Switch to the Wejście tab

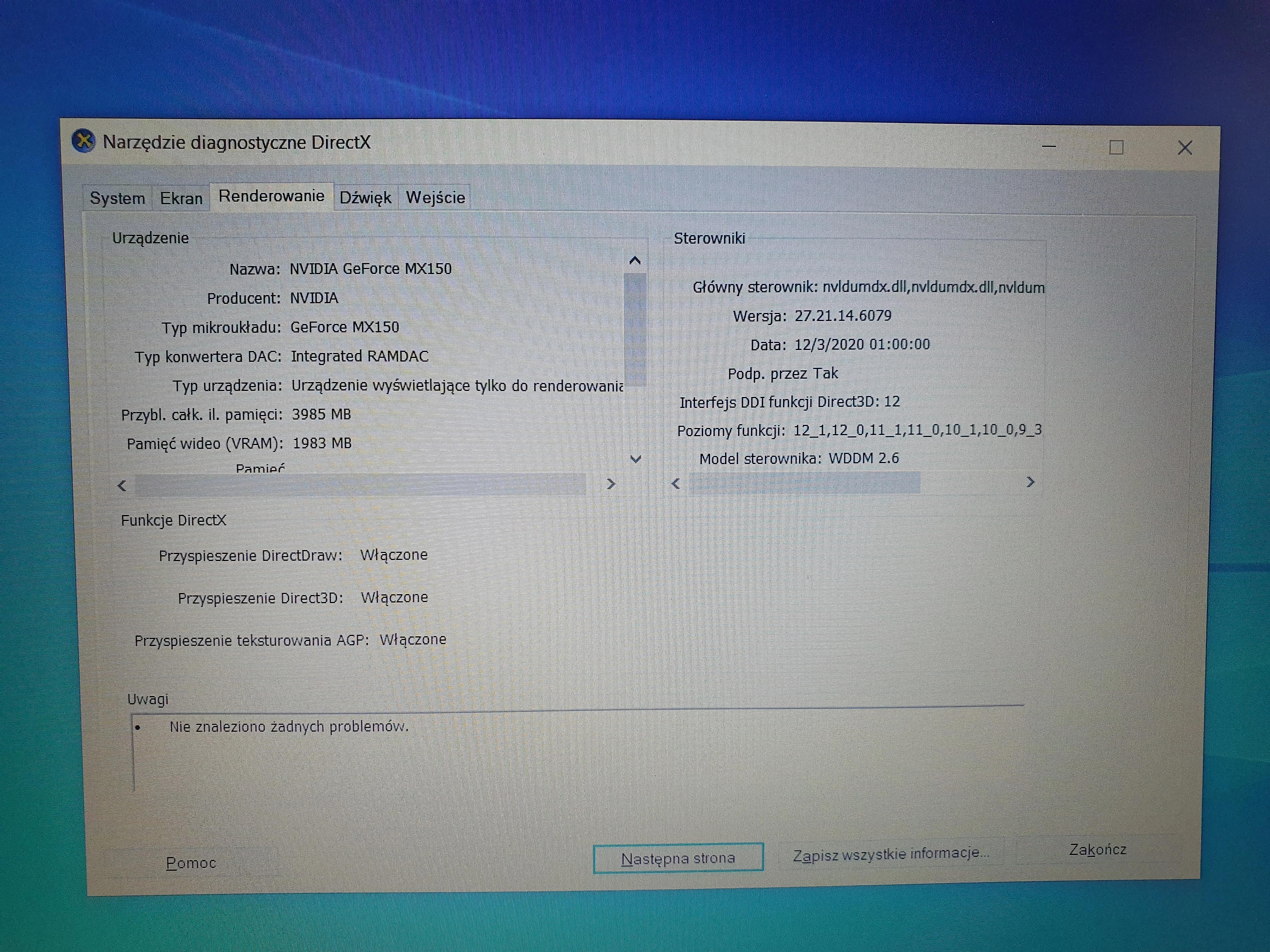pyautogui.click(x=435, y=197)
